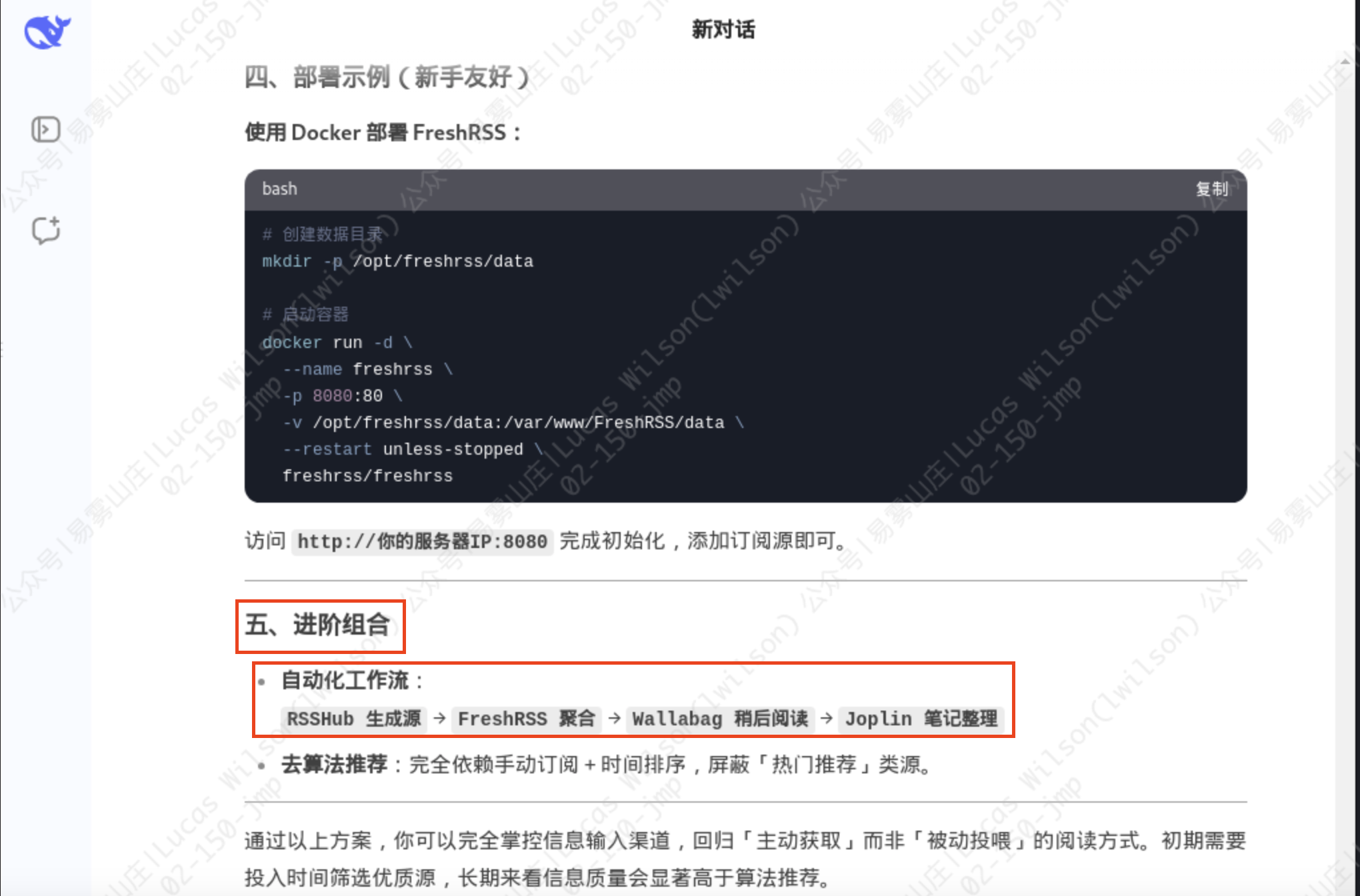Click the bash language label
This screenshot has width=1360, height=896.
click(x=279, y=189)
